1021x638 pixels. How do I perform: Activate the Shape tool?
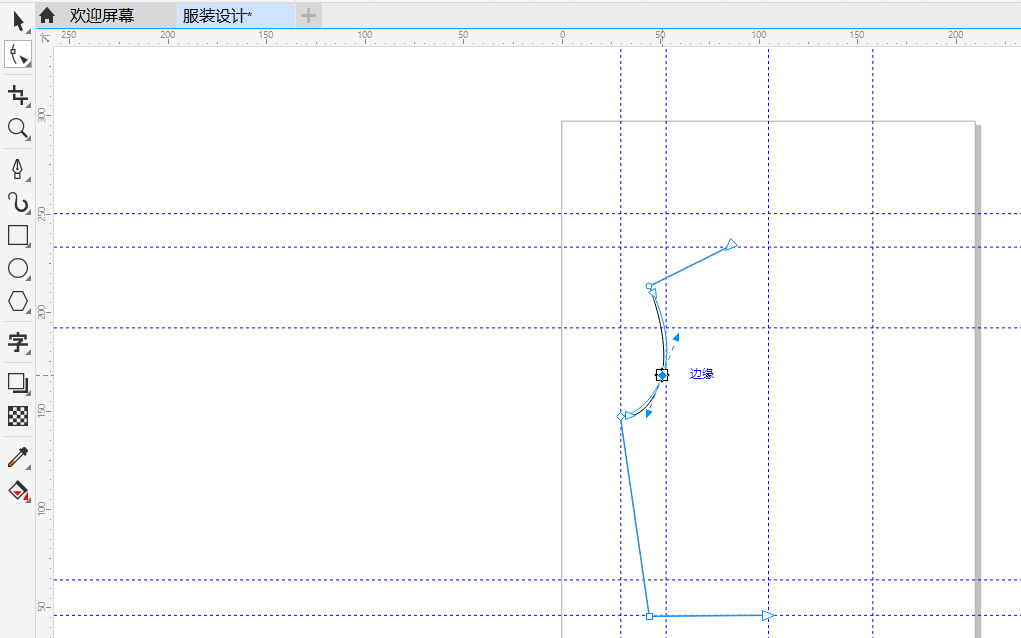[x=16, y=54]
